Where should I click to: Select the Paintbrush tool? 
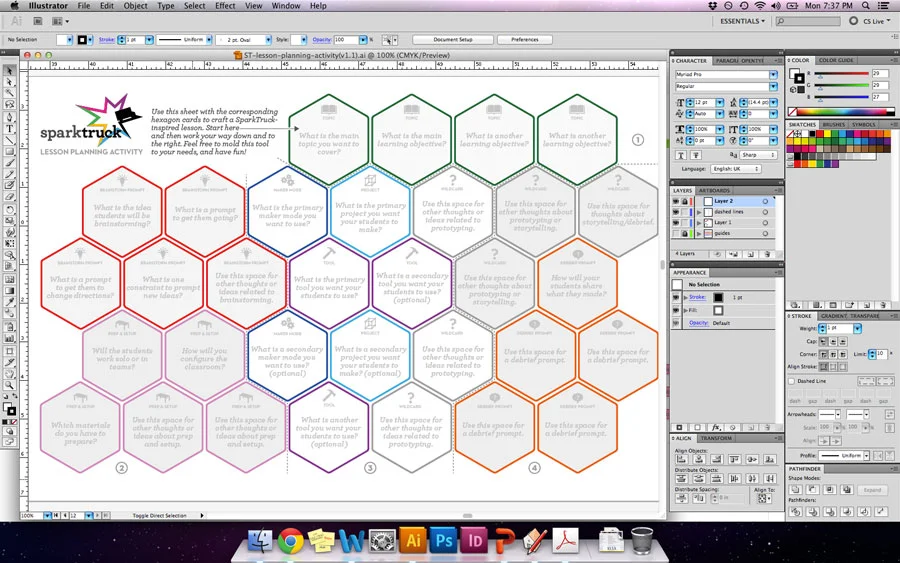[x=9, y=163]
